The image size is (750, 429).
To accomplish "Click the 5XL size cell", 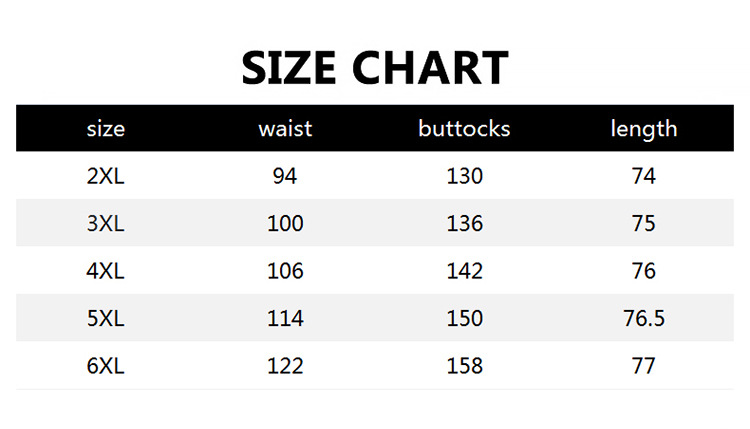I will coord(105,319).
